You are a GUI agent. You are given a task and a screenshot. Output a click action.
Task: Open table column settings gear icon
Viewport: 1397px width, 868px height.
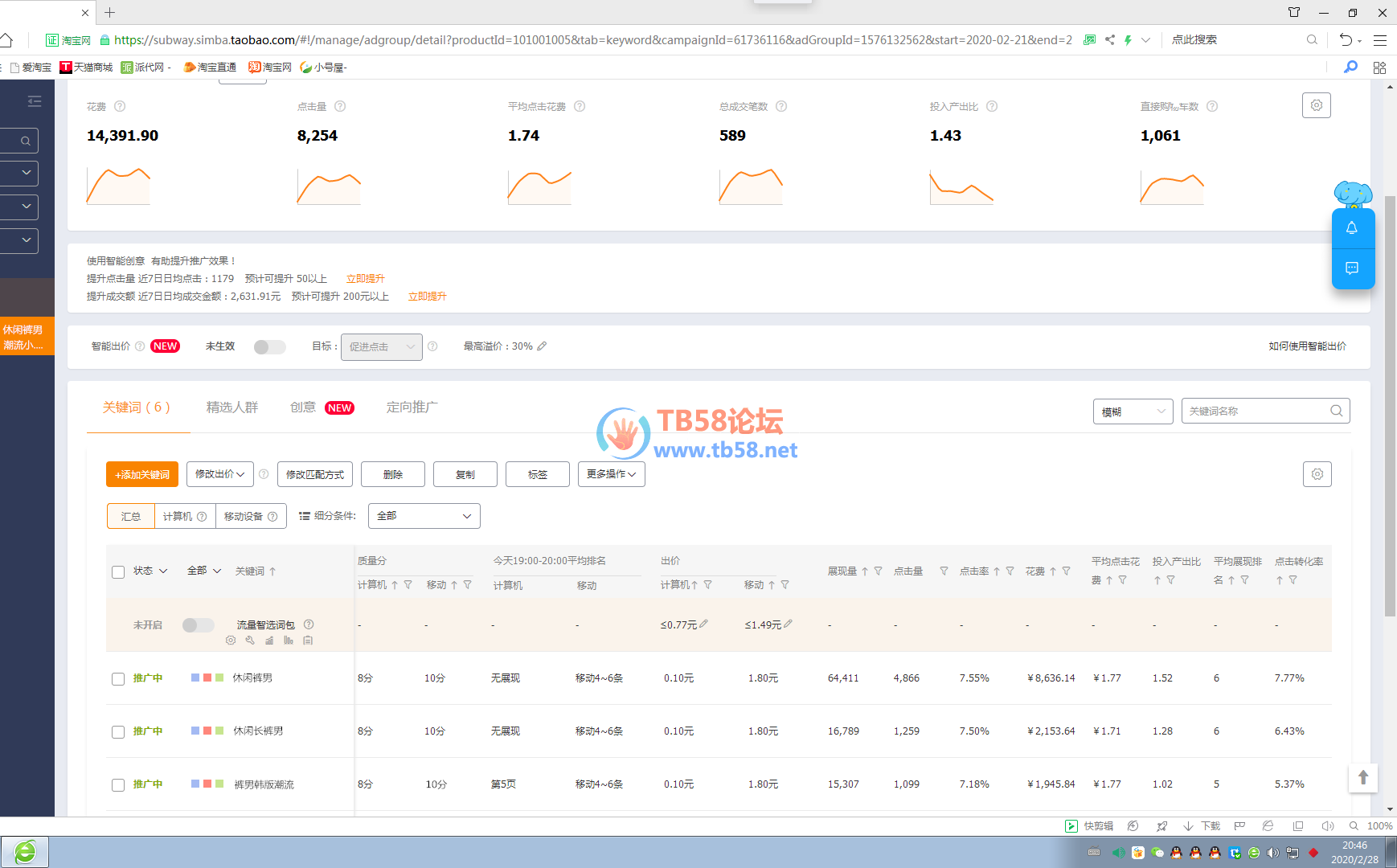1317,474
